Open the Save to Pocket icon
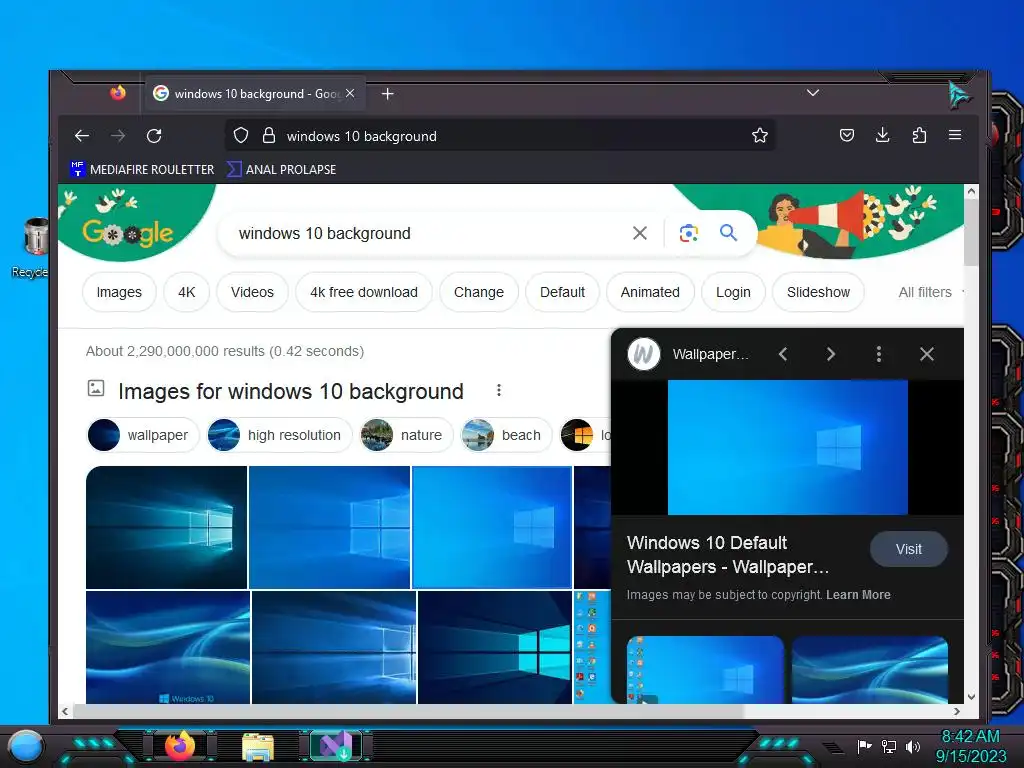 (x=847, y=135)
